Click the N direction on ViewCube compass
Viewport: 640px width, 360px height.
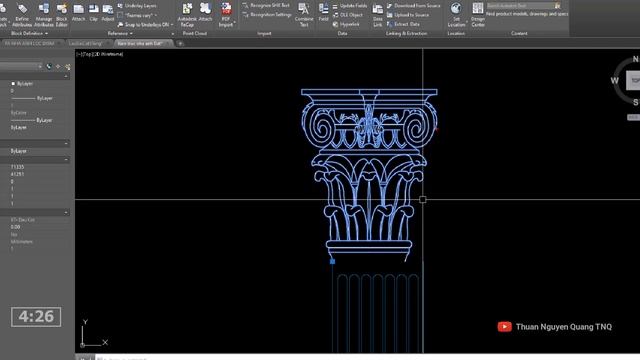coord(636,59)
